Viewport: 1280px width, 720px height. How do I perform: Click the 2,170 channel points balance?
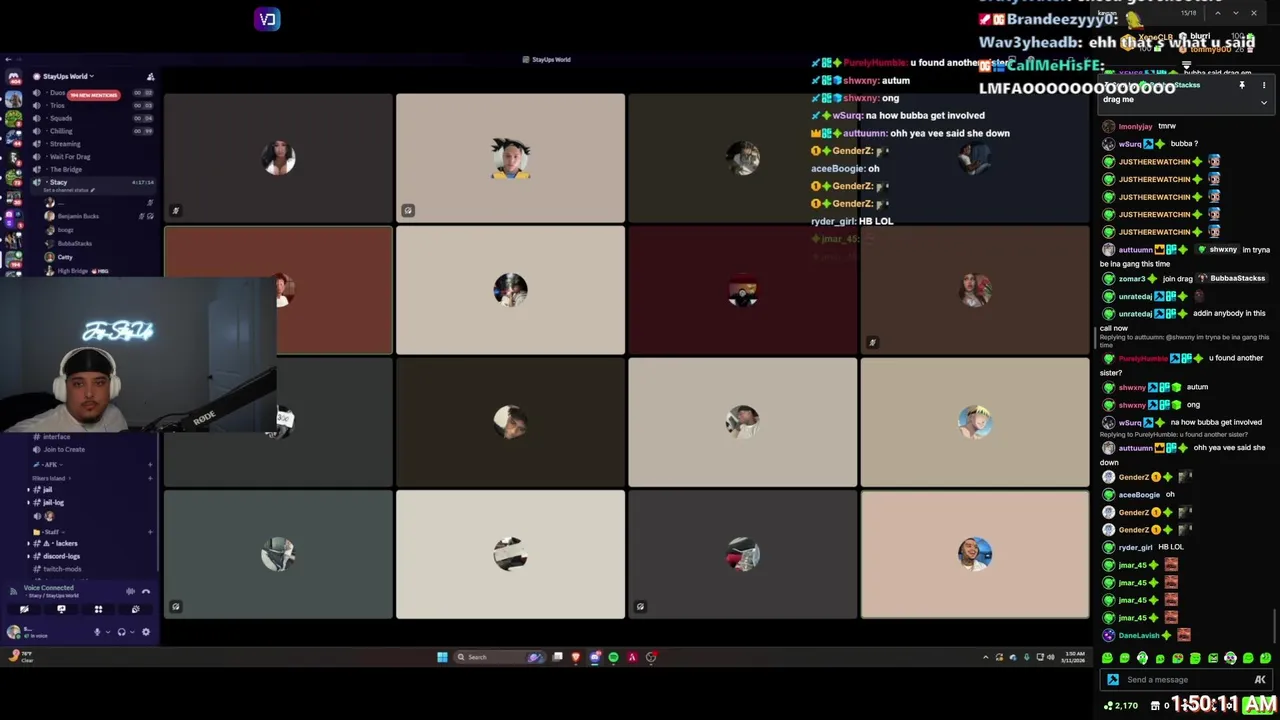[x=1119, y=706]
